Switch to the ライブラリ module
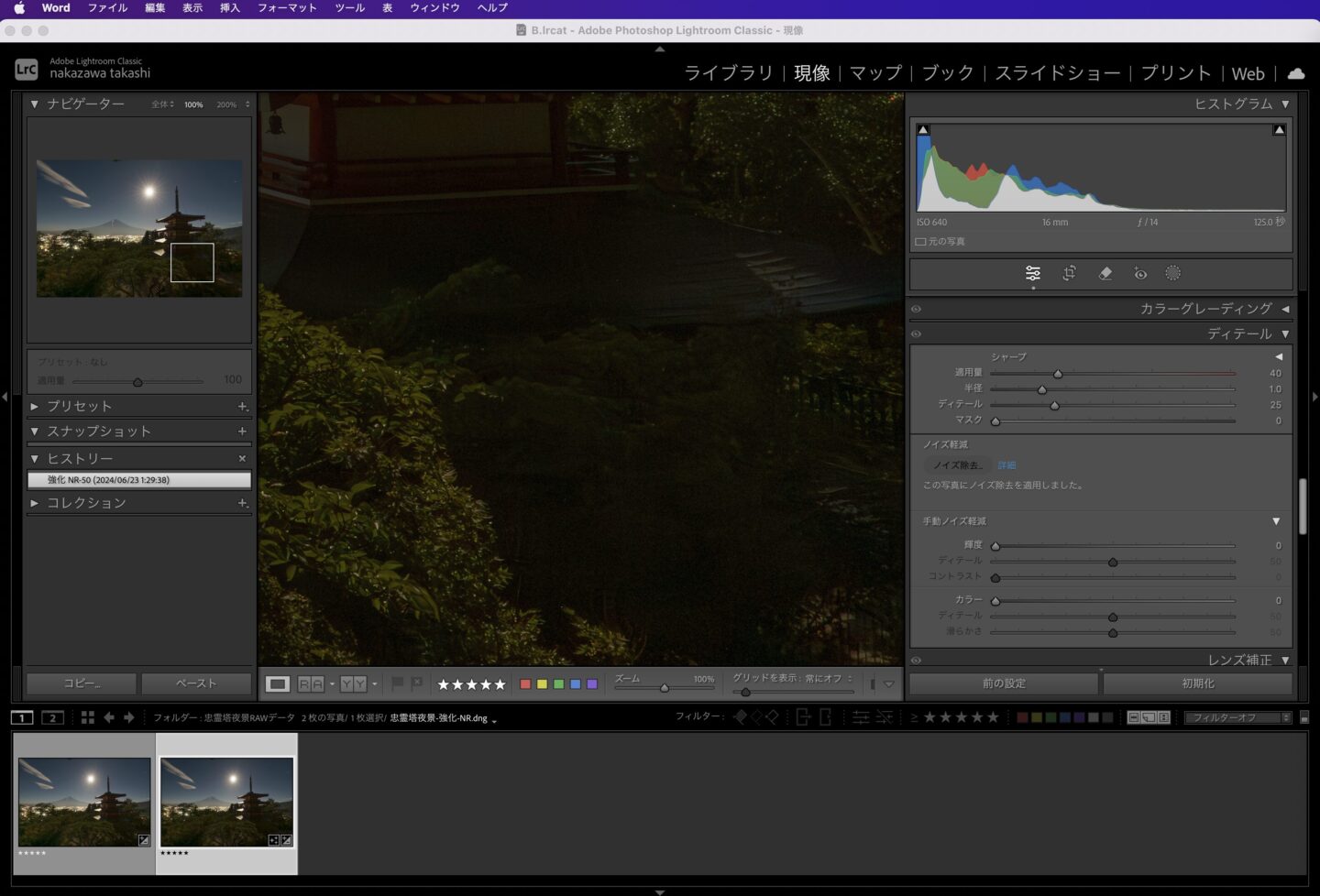Image resolution: width=1320 pixels, height=896 pixels. pyautogui.click(x=729, y=73)
